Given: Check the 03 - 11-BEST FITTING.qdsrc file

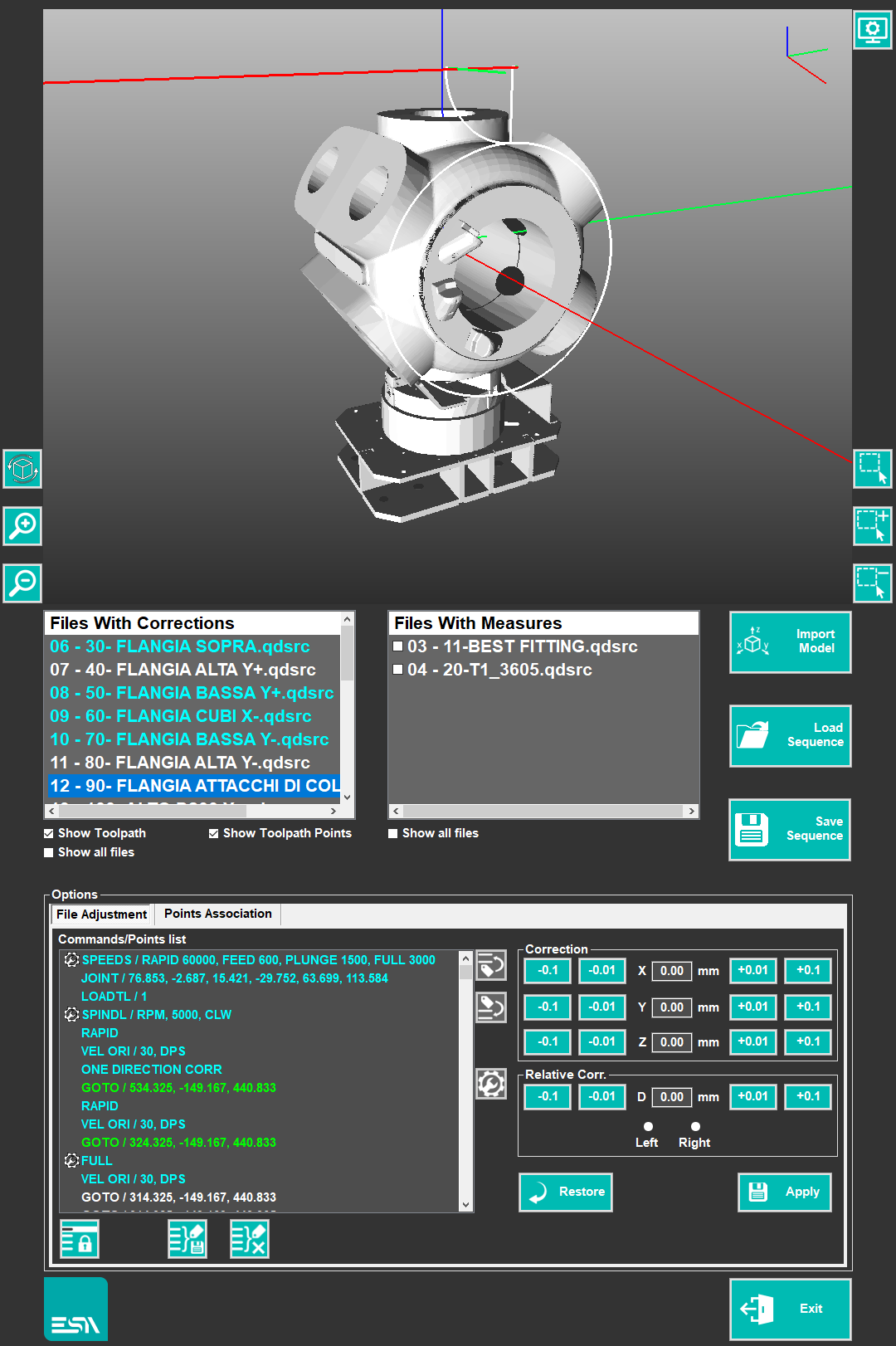Looking at the screenshot, I should (x=398, y=646).
